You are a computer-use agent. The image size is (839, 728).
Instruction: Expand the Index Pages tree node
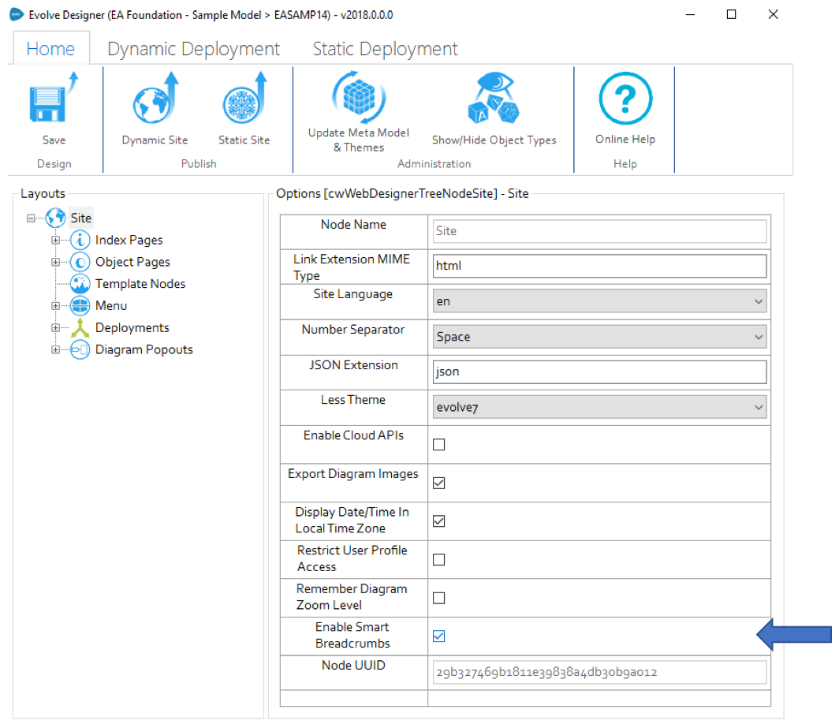pyautogui.click(x=57, y=240)
